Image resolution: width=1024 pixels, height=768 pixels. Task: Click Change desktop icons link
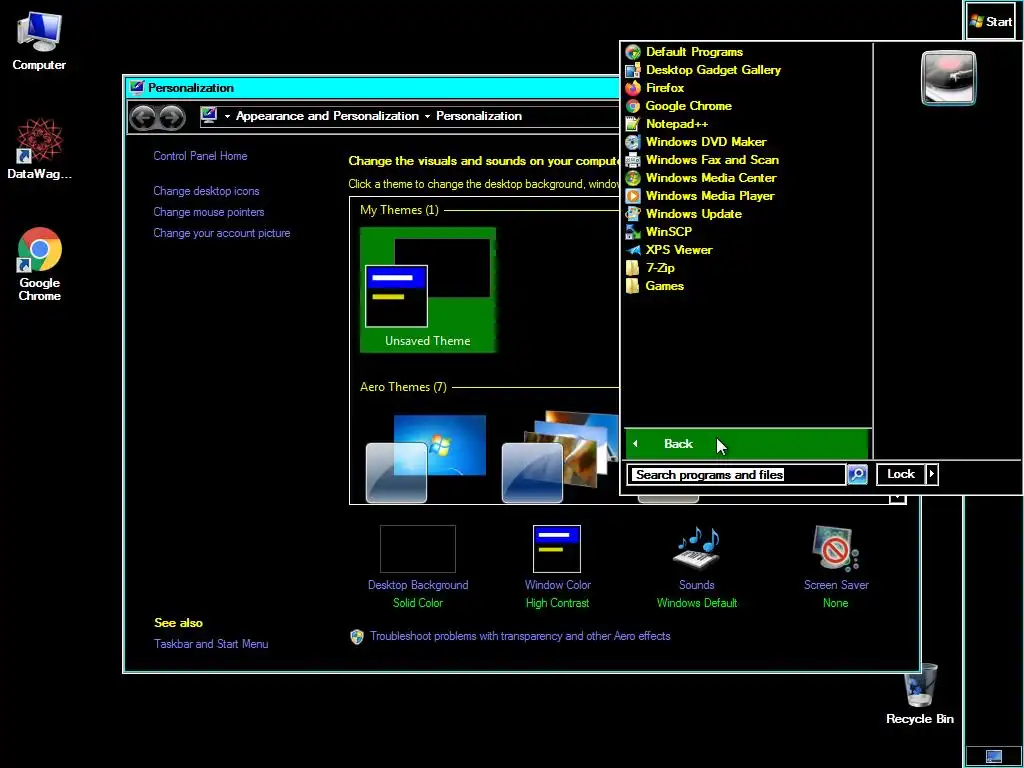(x=206, y=191)
